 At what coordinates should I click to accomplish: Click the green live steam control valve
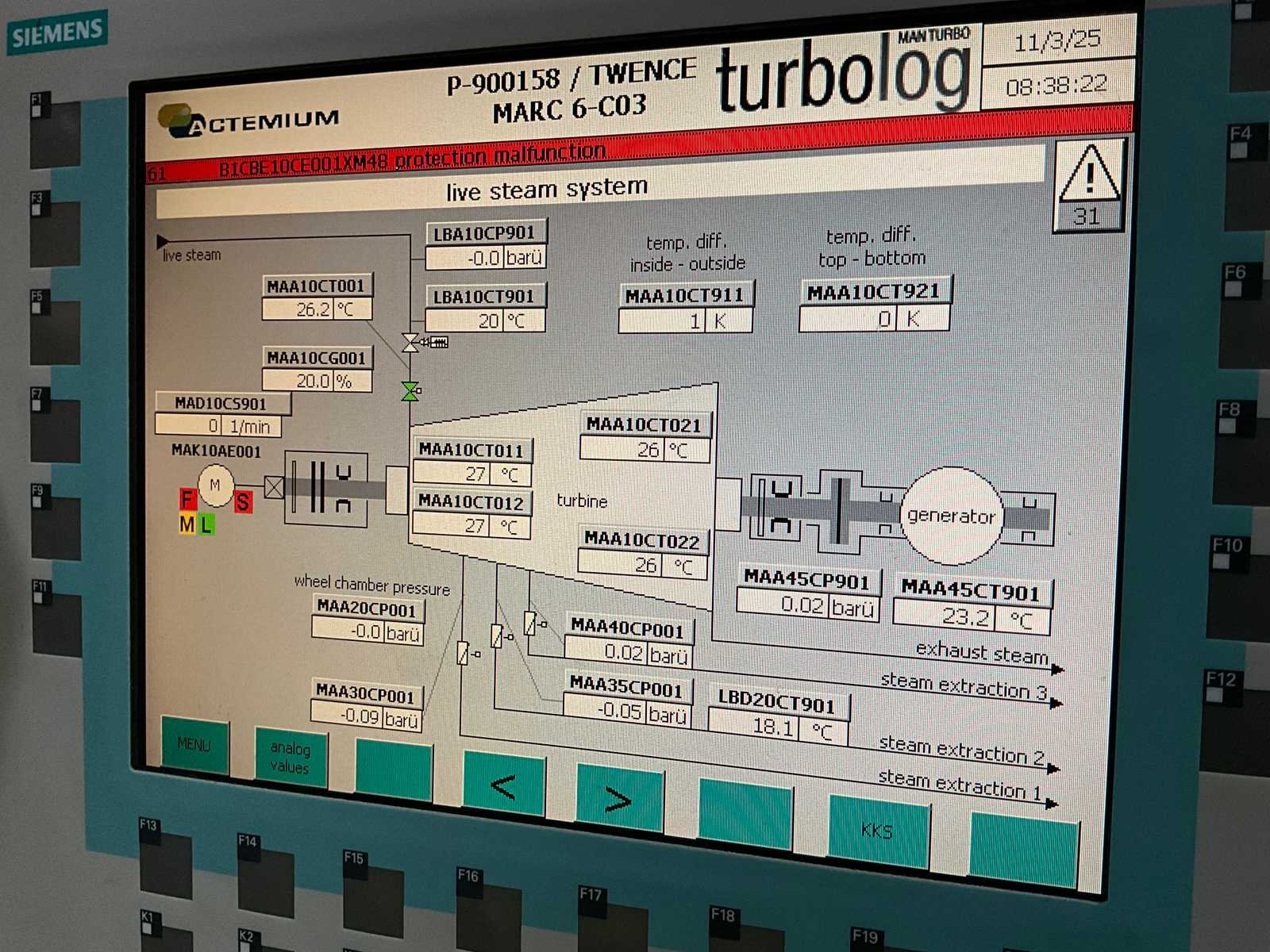pos(410,391)
